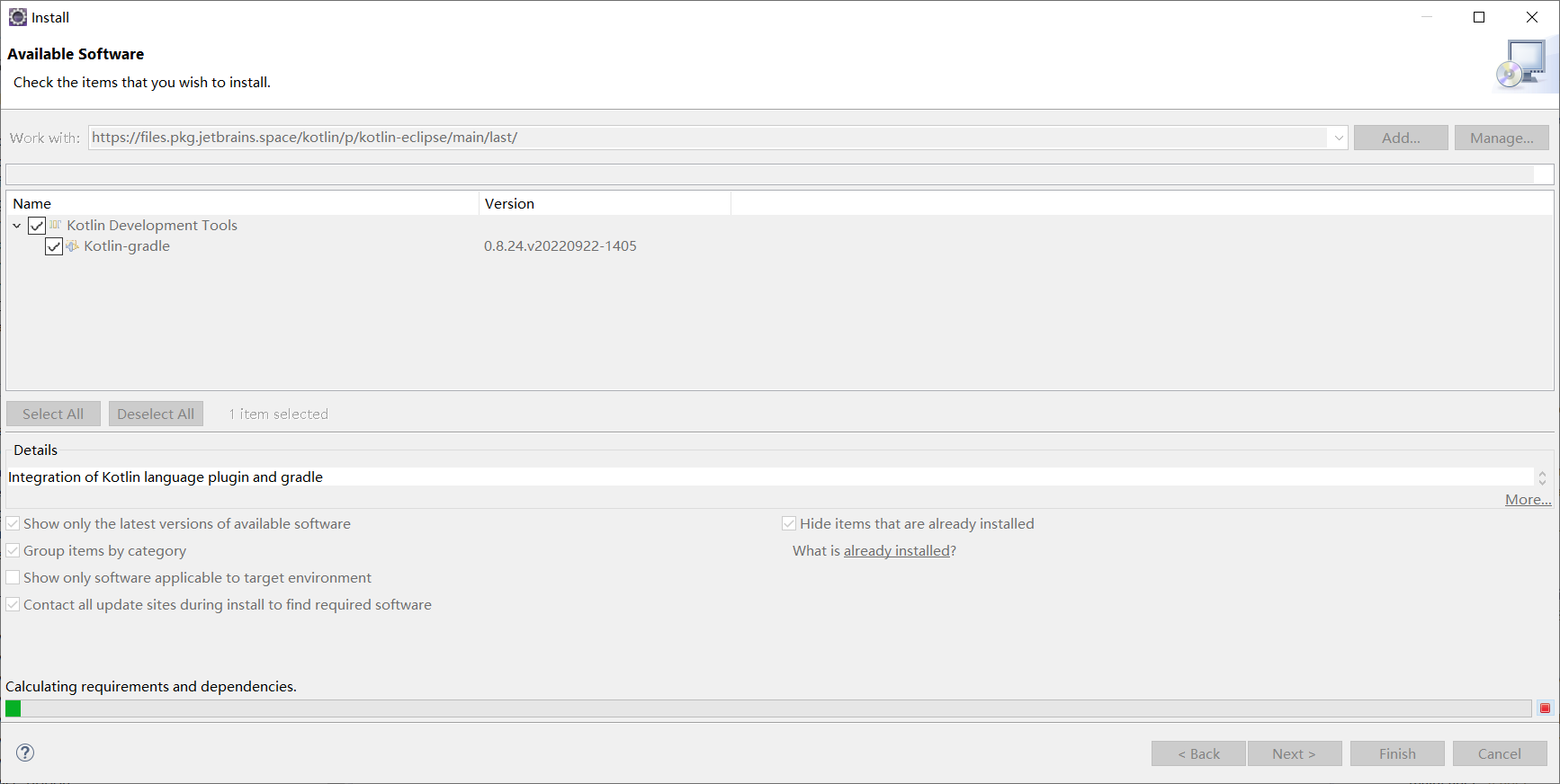Click the Name column header
This screenshot has height=784, width=1560.
coord(243,203)
